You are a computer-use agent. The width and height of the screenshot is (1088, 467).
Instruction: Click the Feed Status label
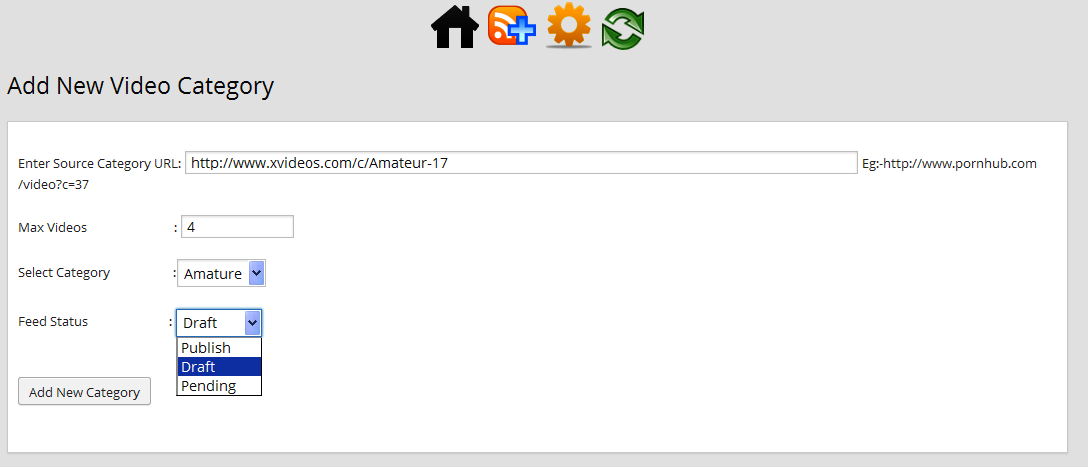pos(53,322)
